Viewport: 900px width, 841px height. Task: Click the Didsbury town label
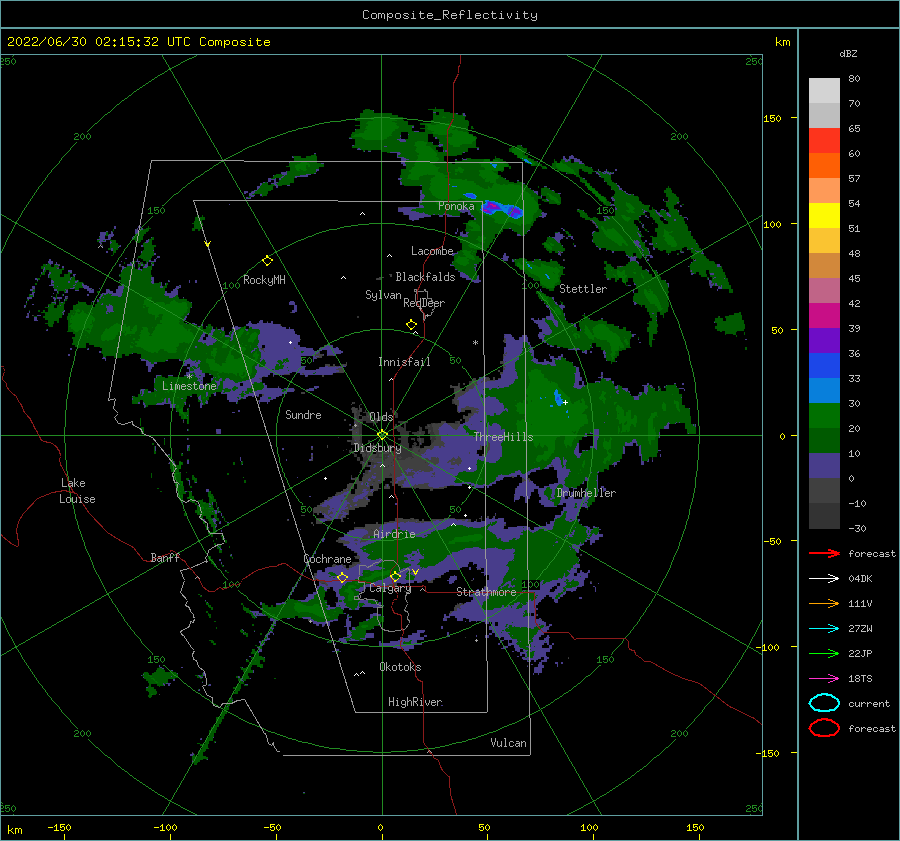[x=377, y=448]
